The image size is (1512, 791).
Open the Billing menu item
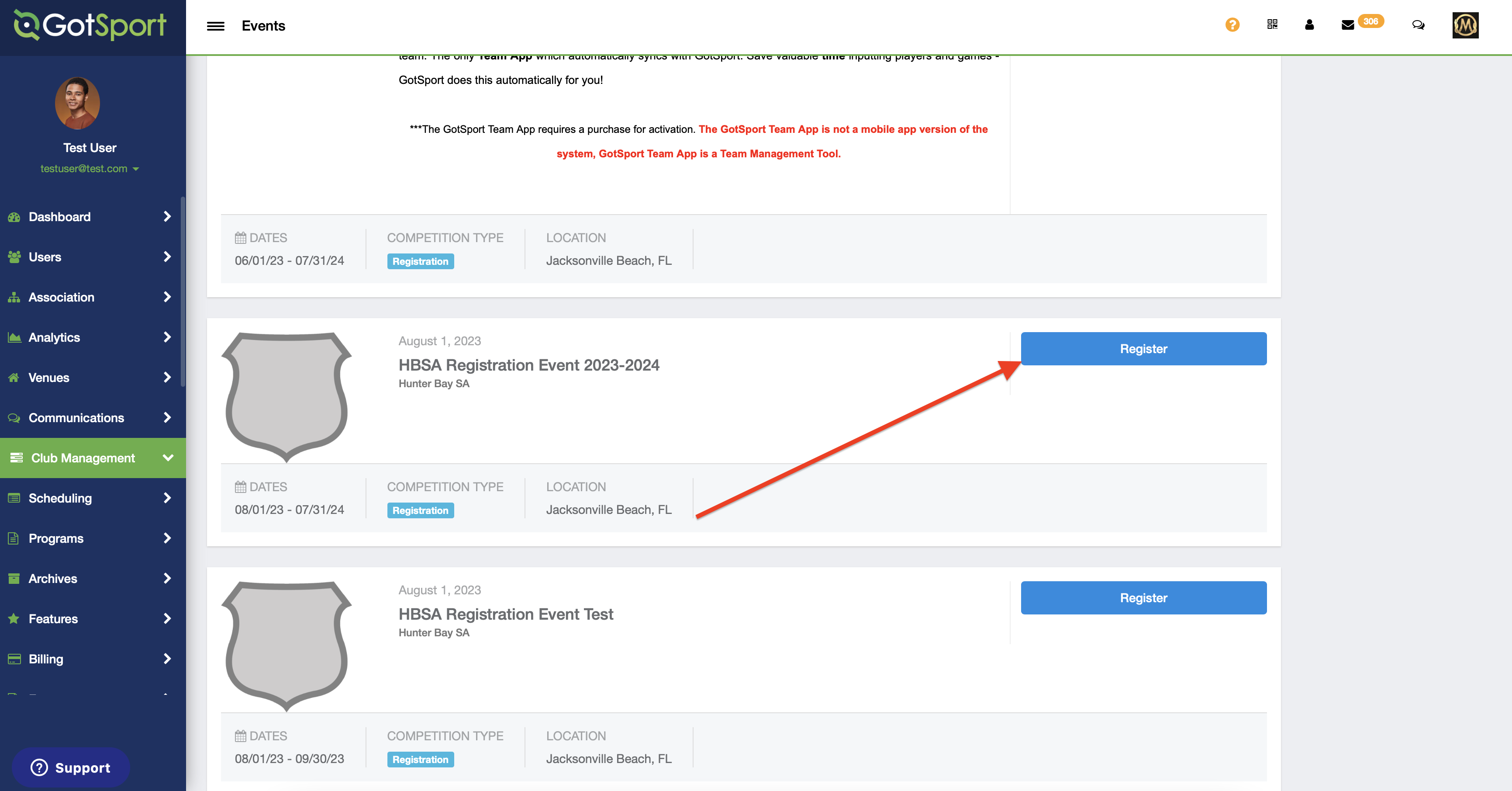pos(93,659)
